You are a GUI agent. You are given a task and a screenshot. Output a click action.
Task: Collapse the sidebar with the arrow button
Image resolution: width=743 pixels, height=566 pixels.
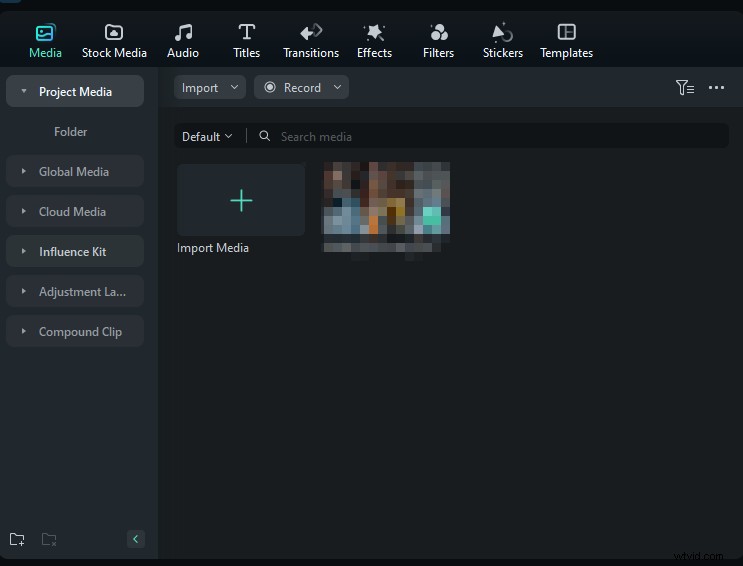click(x=136, y=539)
